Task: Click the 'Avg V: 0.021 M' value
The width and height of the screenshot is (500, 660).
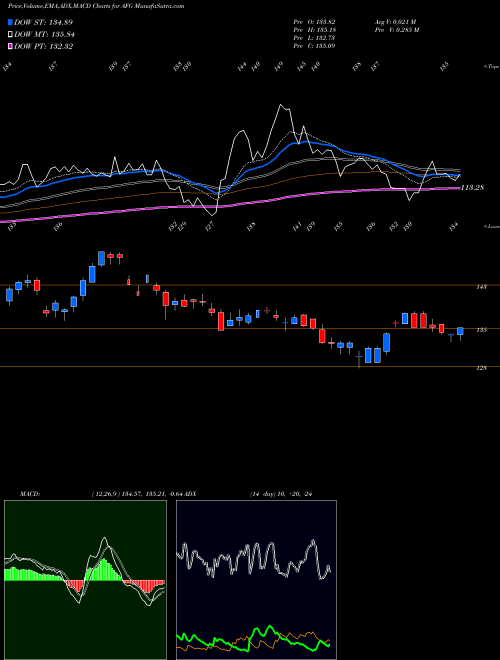Action: pos(395,22)
